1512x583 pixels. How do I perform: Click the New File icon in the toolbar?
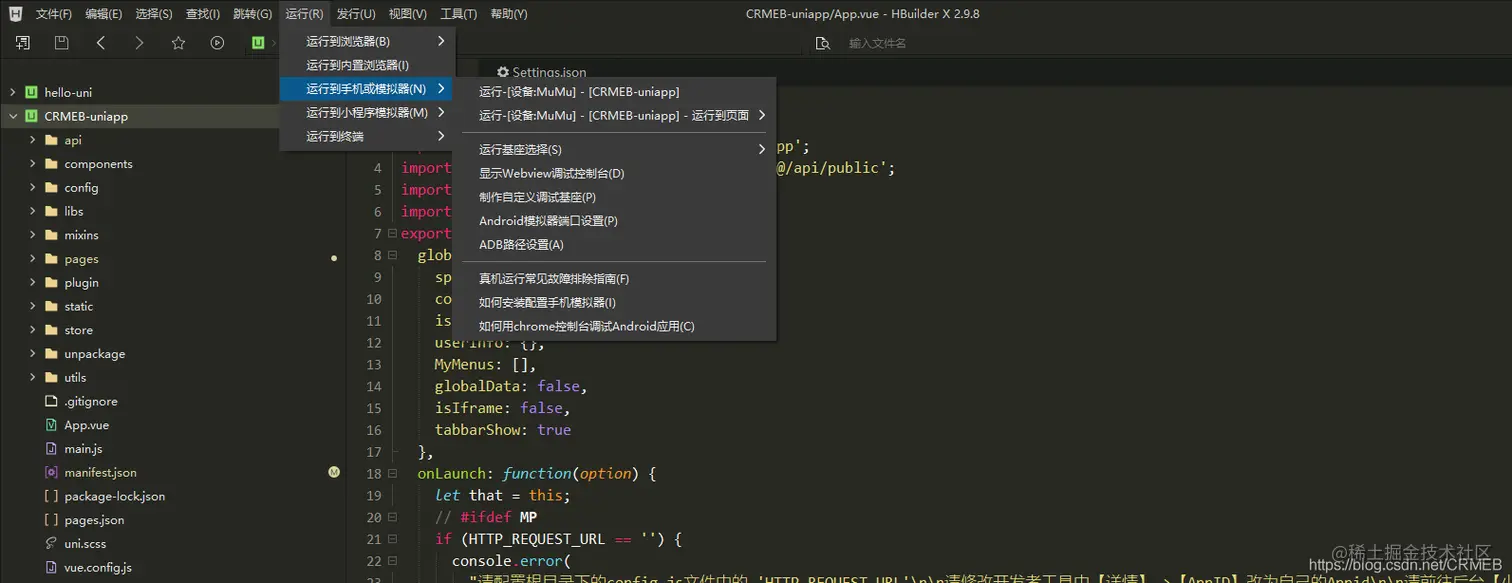(x=22, y=42)
